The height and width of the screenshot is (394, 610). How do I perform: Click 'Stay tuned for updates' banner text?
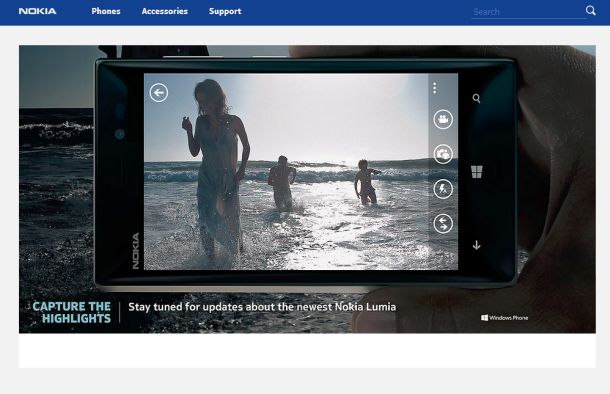(x=262, y=307)
